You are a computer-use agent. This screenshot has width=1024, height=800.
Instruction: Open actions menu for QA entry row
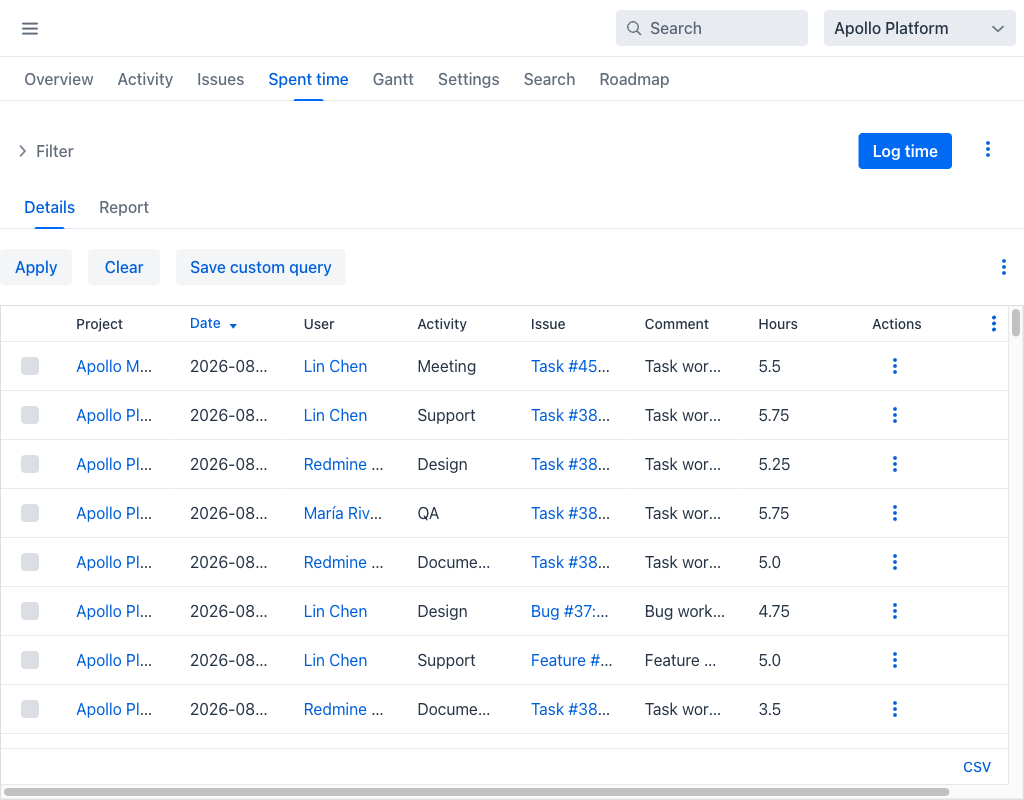[x=895, y=513]
